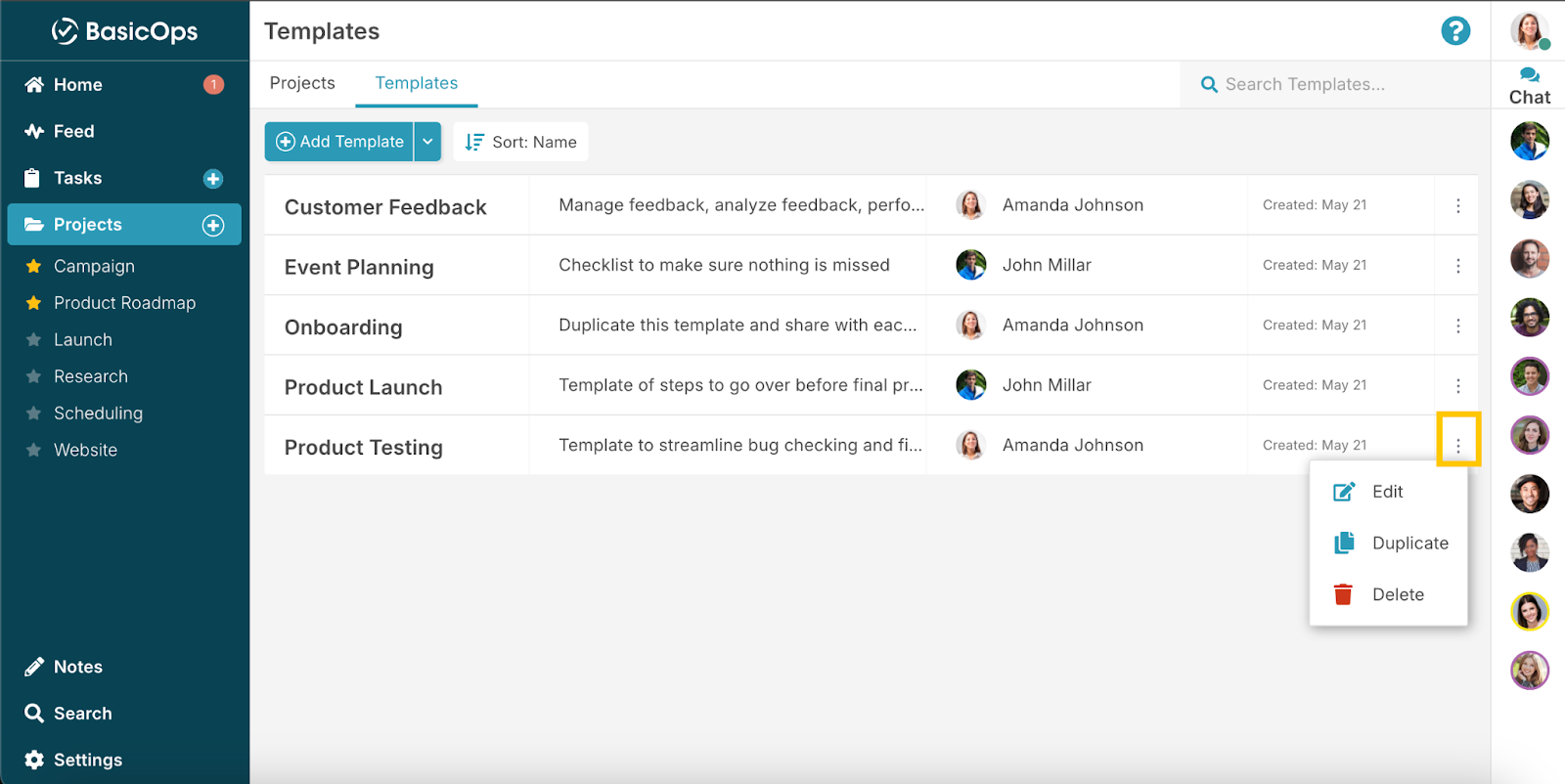
Task: Click the red trash Delete icon
Action: 1343,594
